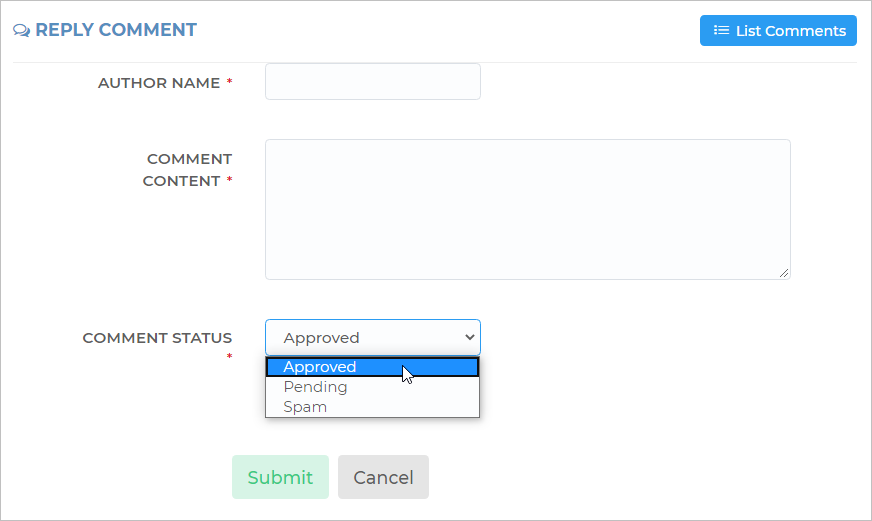Click the chevron arrow of Comment Status select
This screenshot has height=521, width=872.
470,337
